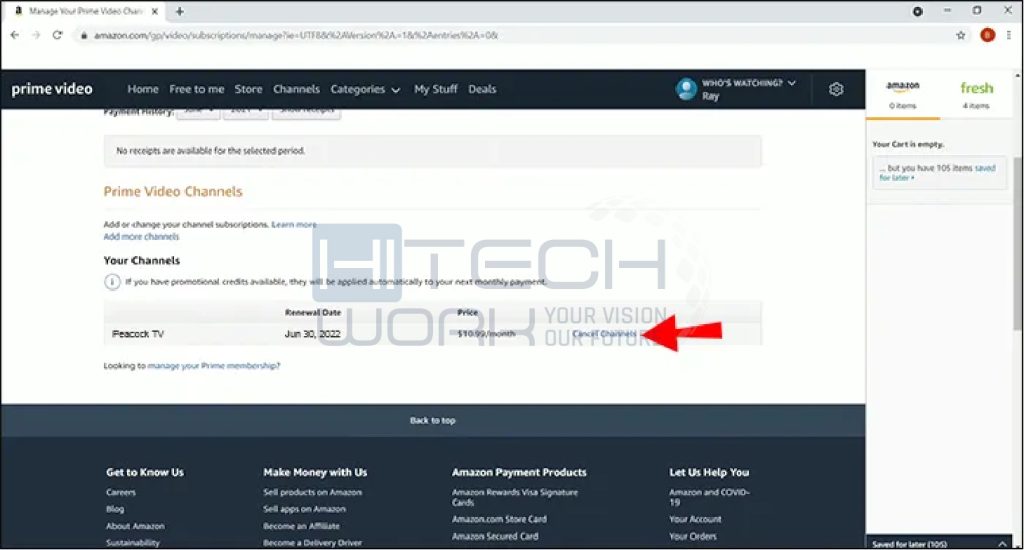Expand the Saved for later chevron
Image resolution: width=1024 pixels, height=550 pixels.
pyautogui.click(x=1002, y=543)
